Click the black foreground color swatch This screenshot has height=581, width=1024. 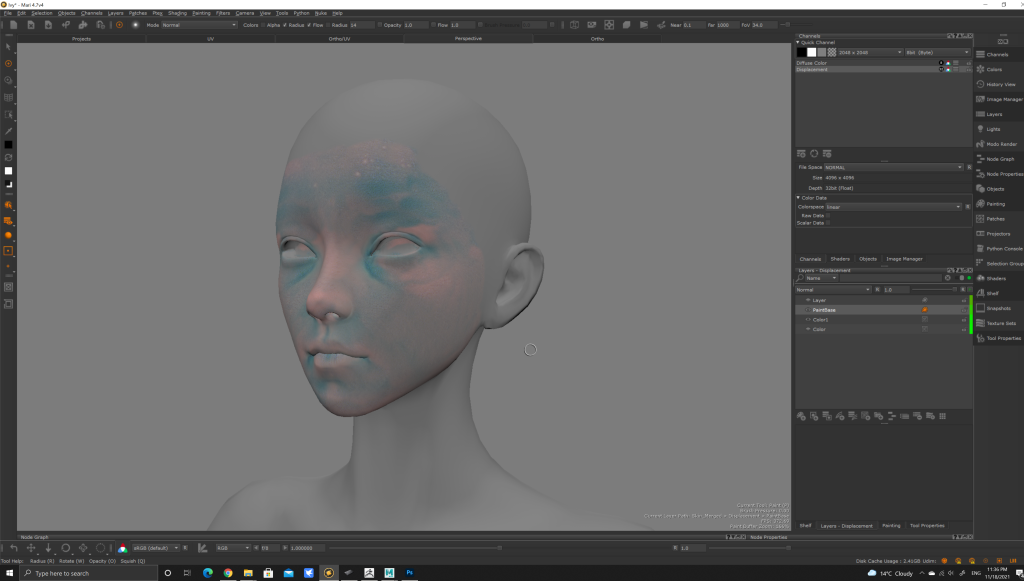[x=8, y=145]
